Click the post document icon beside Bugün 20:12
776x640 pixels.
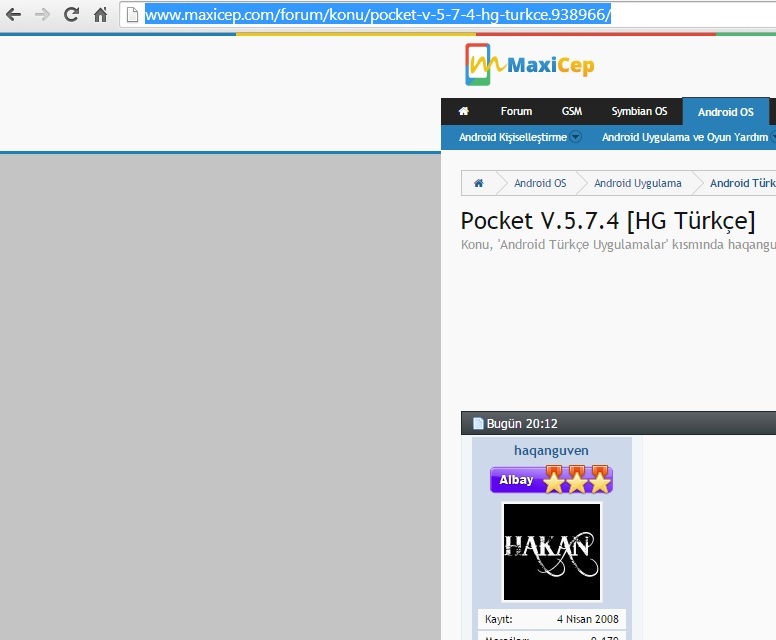[478, 423]
